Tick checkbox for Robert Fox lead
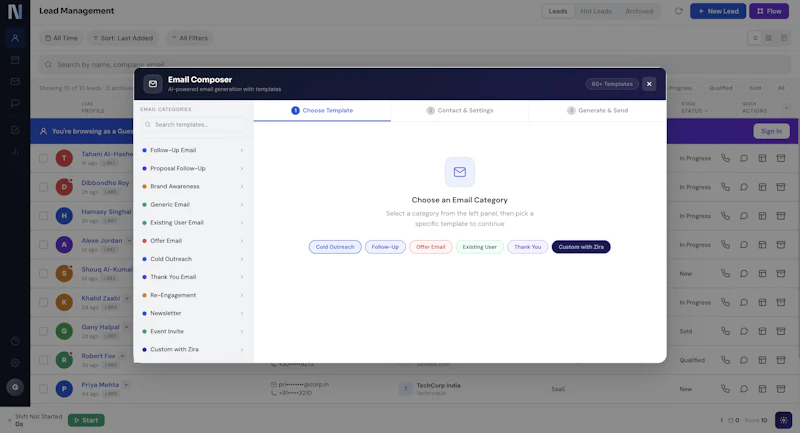Screen dimensions: 800x433 click(x=43, y=360)
